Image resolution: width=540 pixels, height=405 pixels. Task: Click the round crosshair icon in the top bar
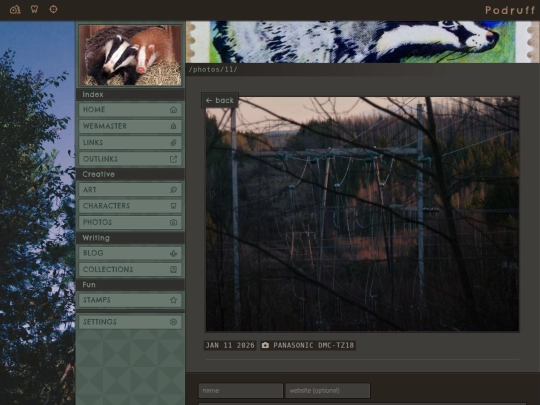pos(53,9)
